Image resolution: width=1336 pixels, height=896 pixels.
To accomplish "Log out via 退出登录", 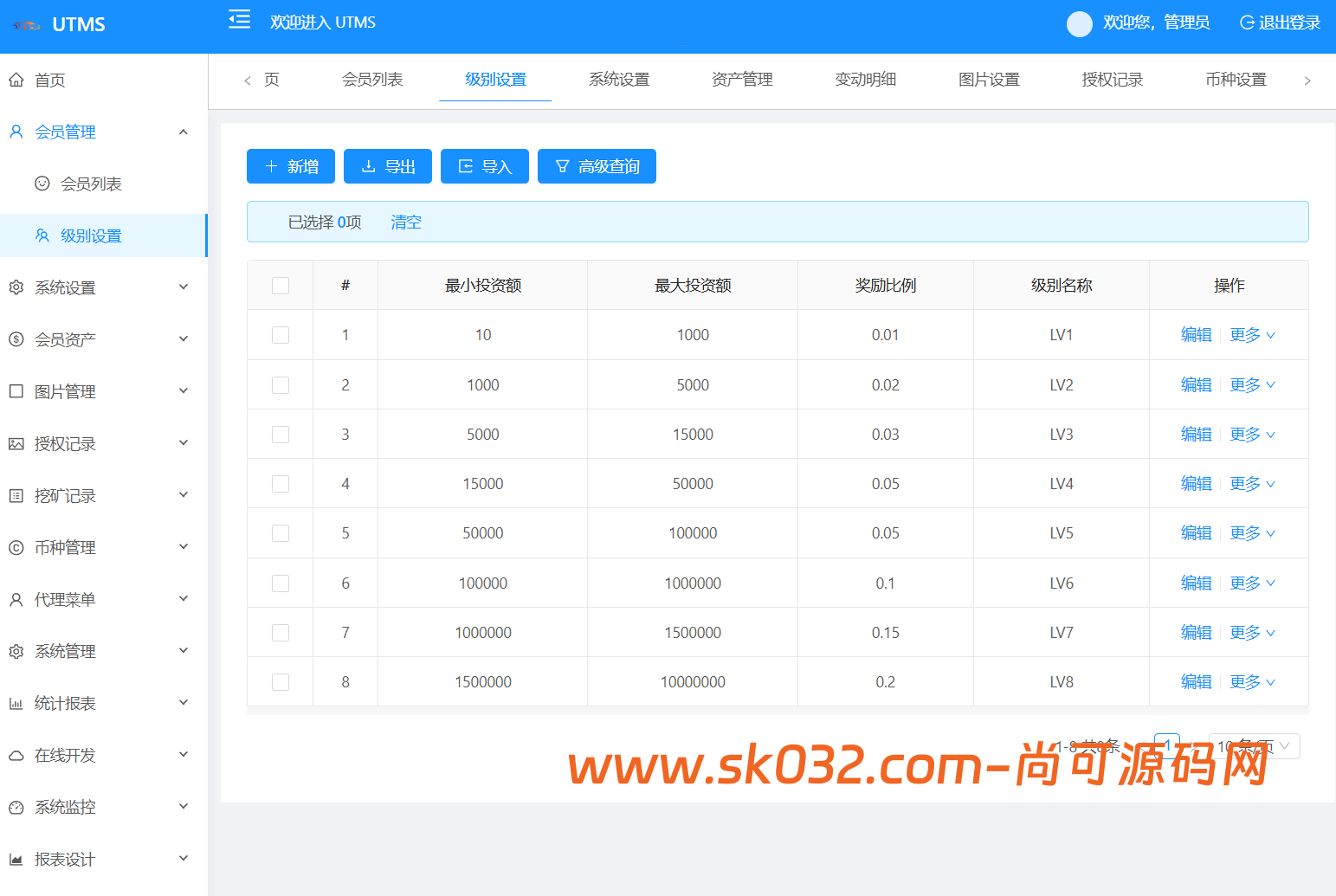I will (x=1280, y=23).
